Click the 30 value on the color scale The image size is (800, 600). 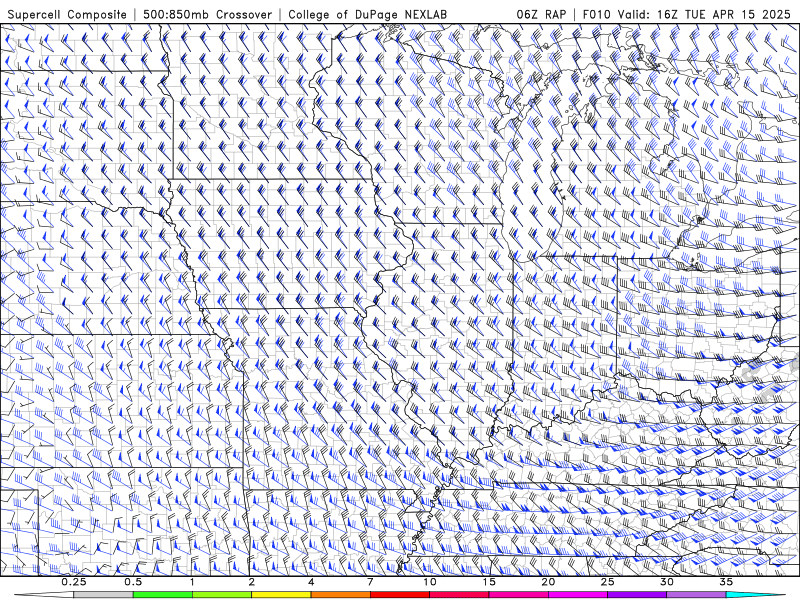(666, 582)
